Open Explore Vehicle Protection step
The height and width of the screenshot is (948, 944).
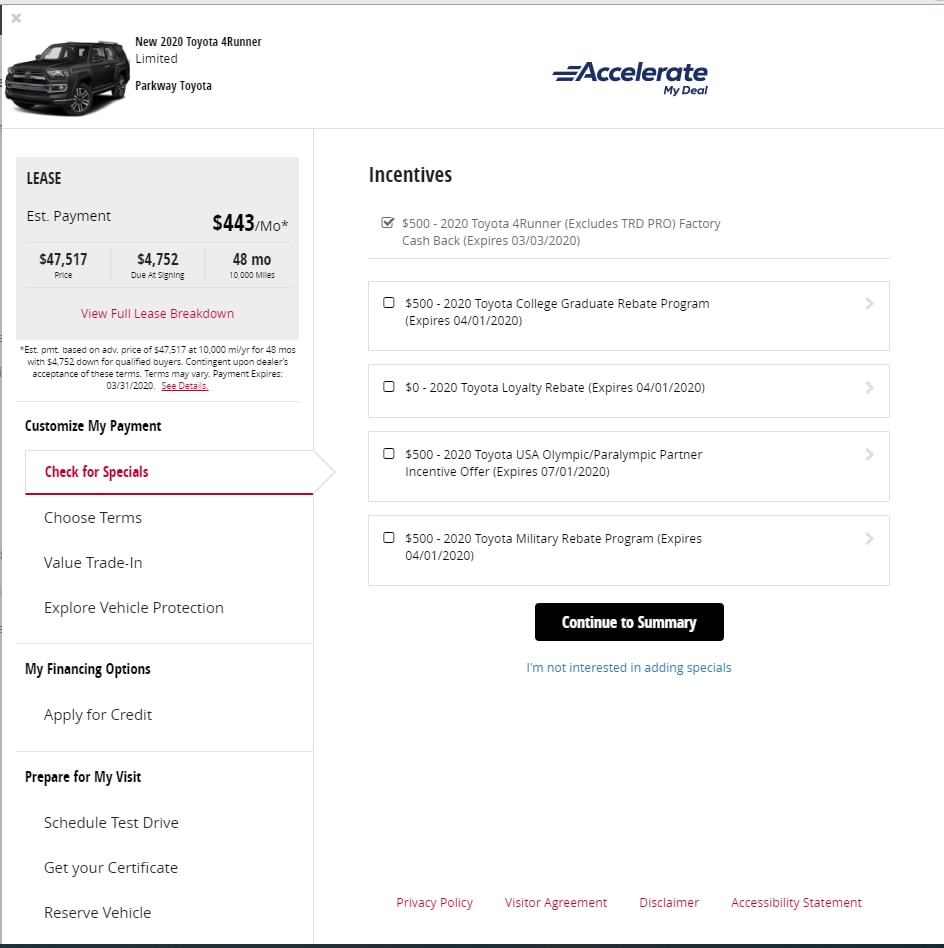(x=134, y=608)
